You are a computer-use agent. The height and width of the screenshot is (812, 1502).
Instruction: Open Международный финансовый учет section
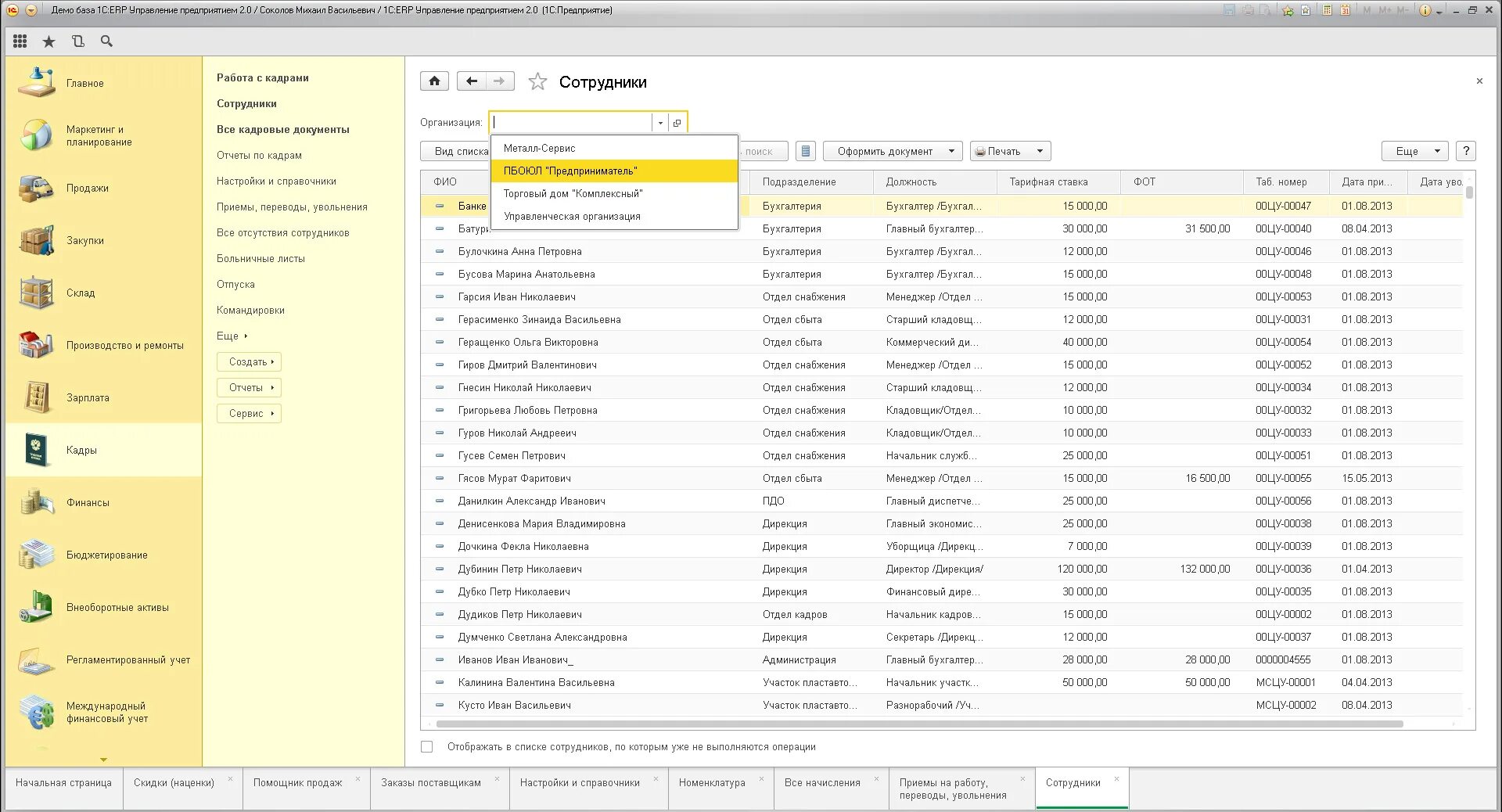(x=103, y=712)
